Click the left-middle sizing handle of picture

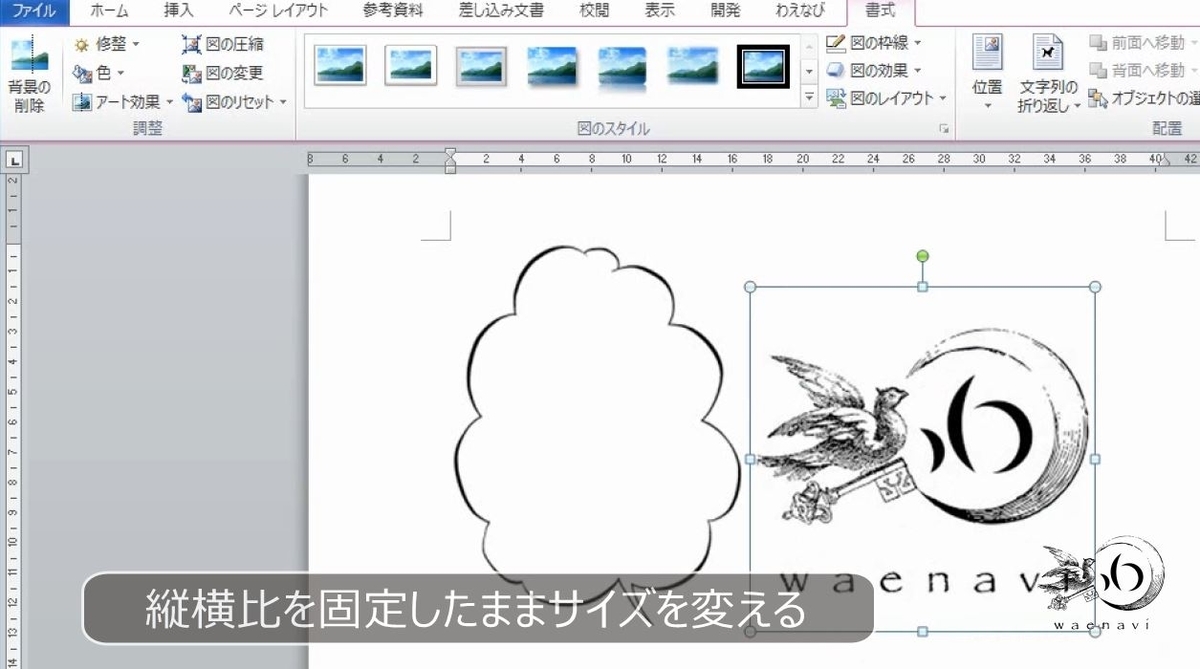pos(750,459)
